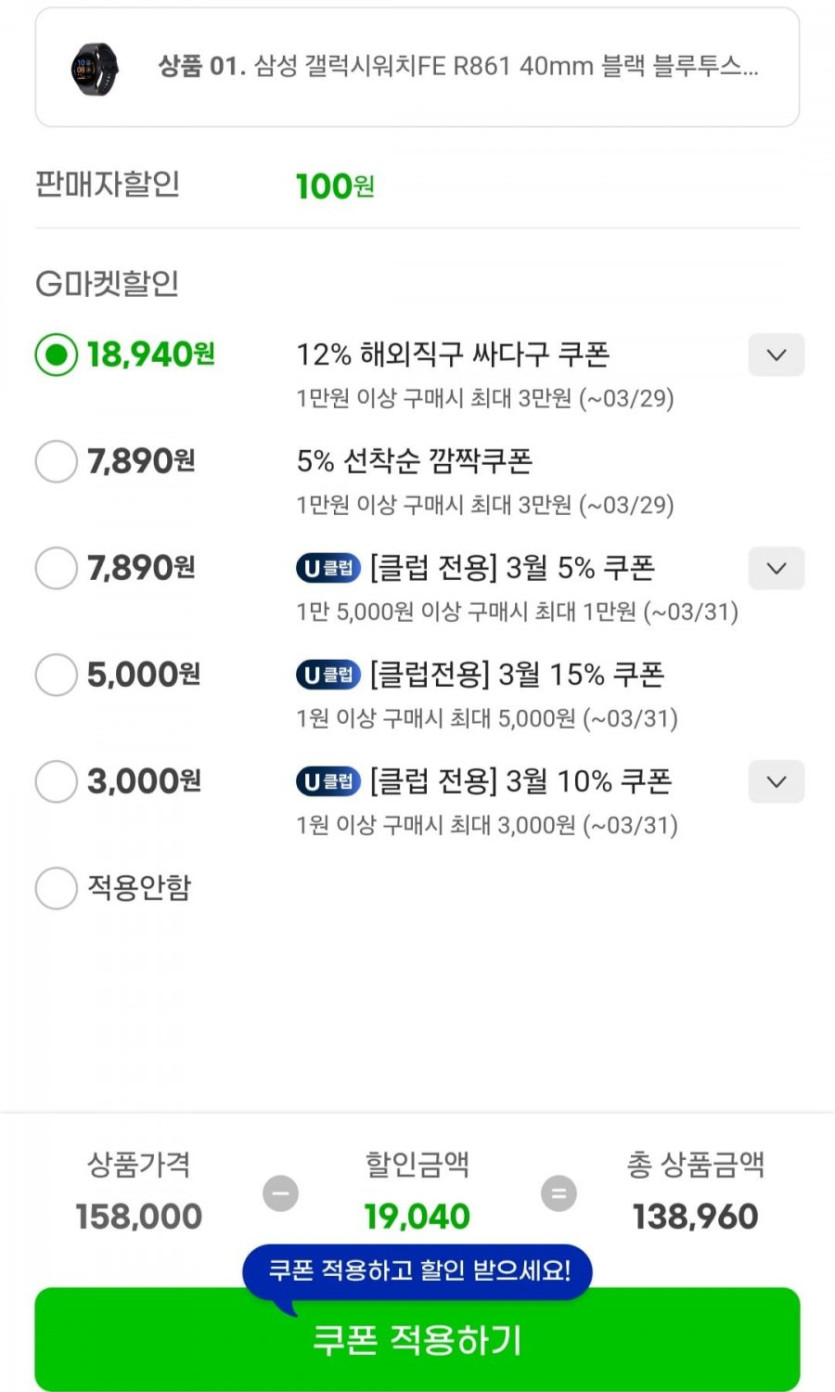Image resolution: width=835 pixels, height=1392 pixels.
Task: Click the U클럽 badge on the 15% coupon
Action: (328, 675)
